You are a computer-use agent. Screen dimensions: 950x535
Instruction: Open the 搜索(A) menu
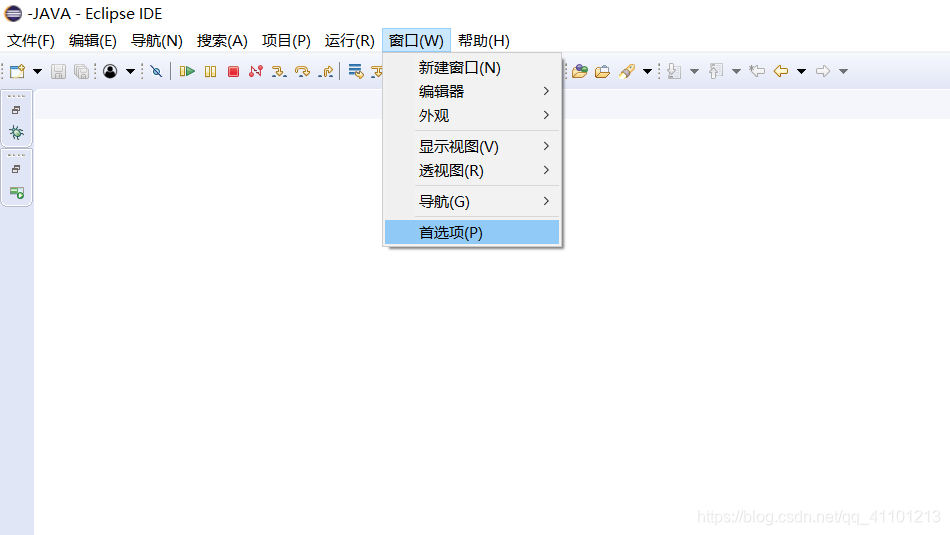point(222,41)
